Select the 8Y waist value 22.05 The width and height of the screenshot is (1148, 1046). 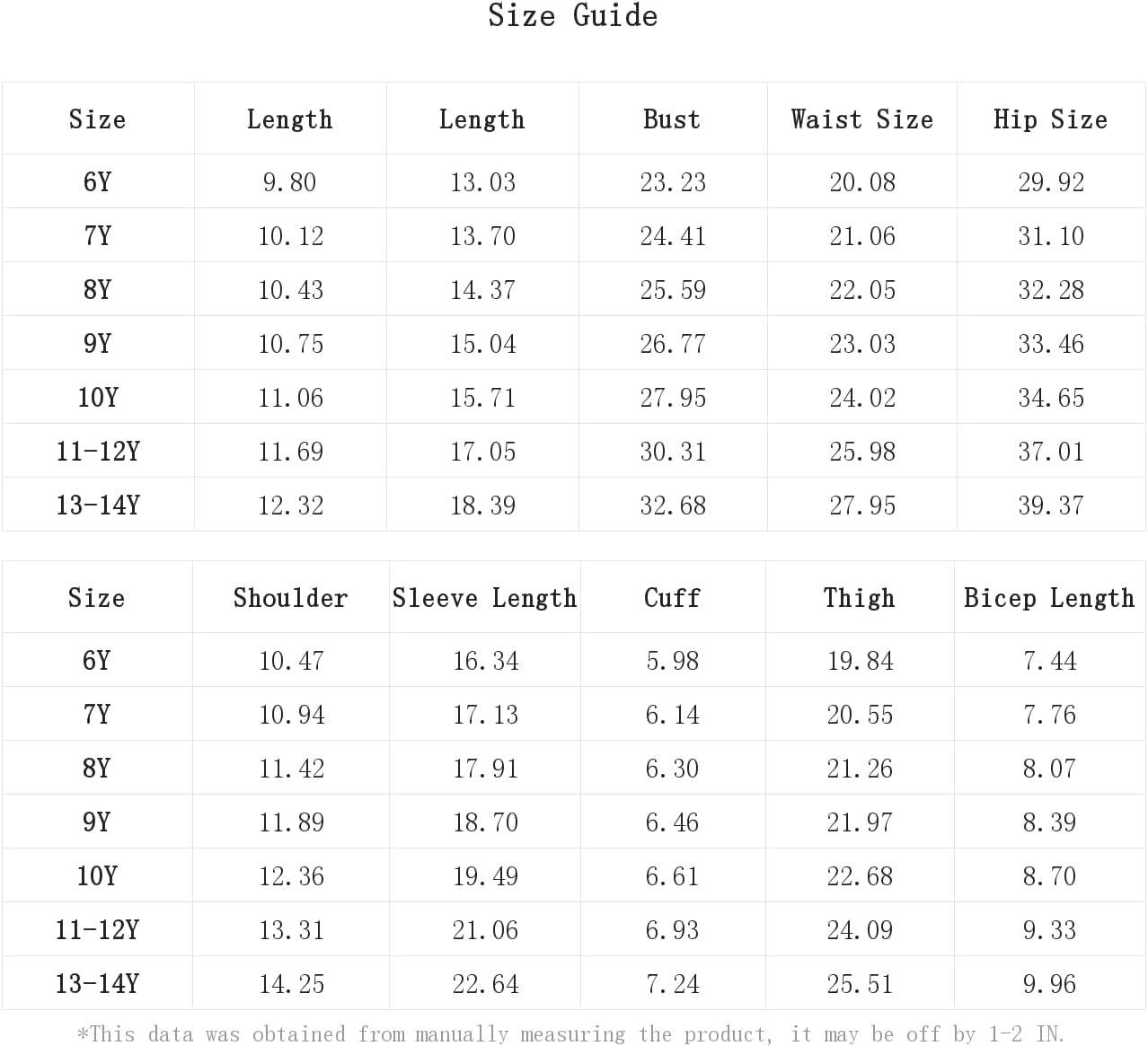click(862, 290)
